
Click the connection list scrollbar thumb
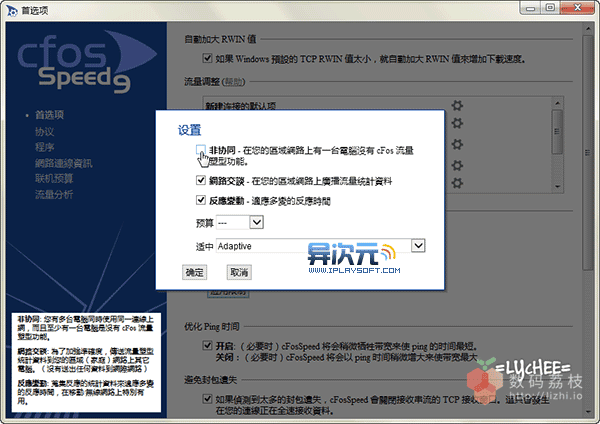click(558, 132)
